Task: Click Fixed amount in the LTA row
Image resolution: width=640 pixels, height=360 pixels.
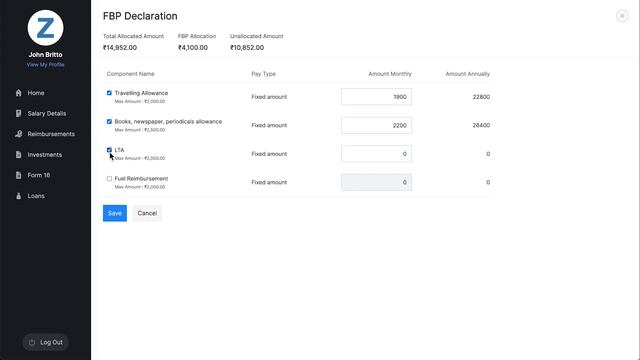Action: click(x=269, y=154)
